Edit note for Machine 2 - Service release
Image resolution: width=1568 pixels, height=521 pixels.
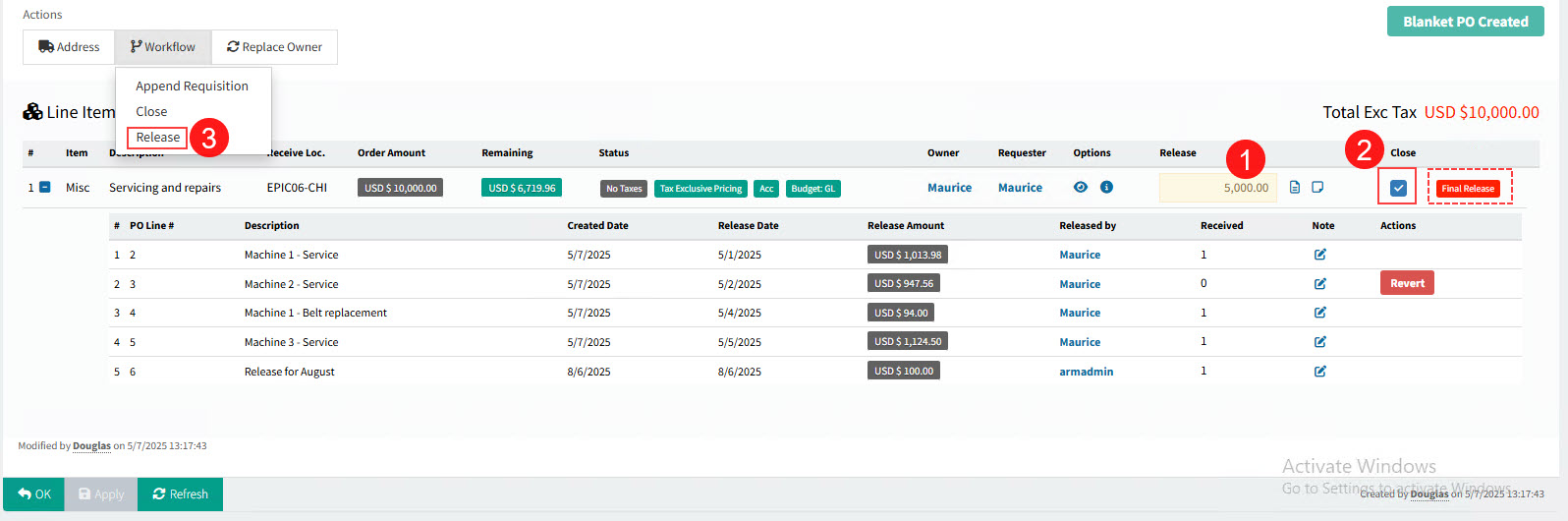point(1319,284)
